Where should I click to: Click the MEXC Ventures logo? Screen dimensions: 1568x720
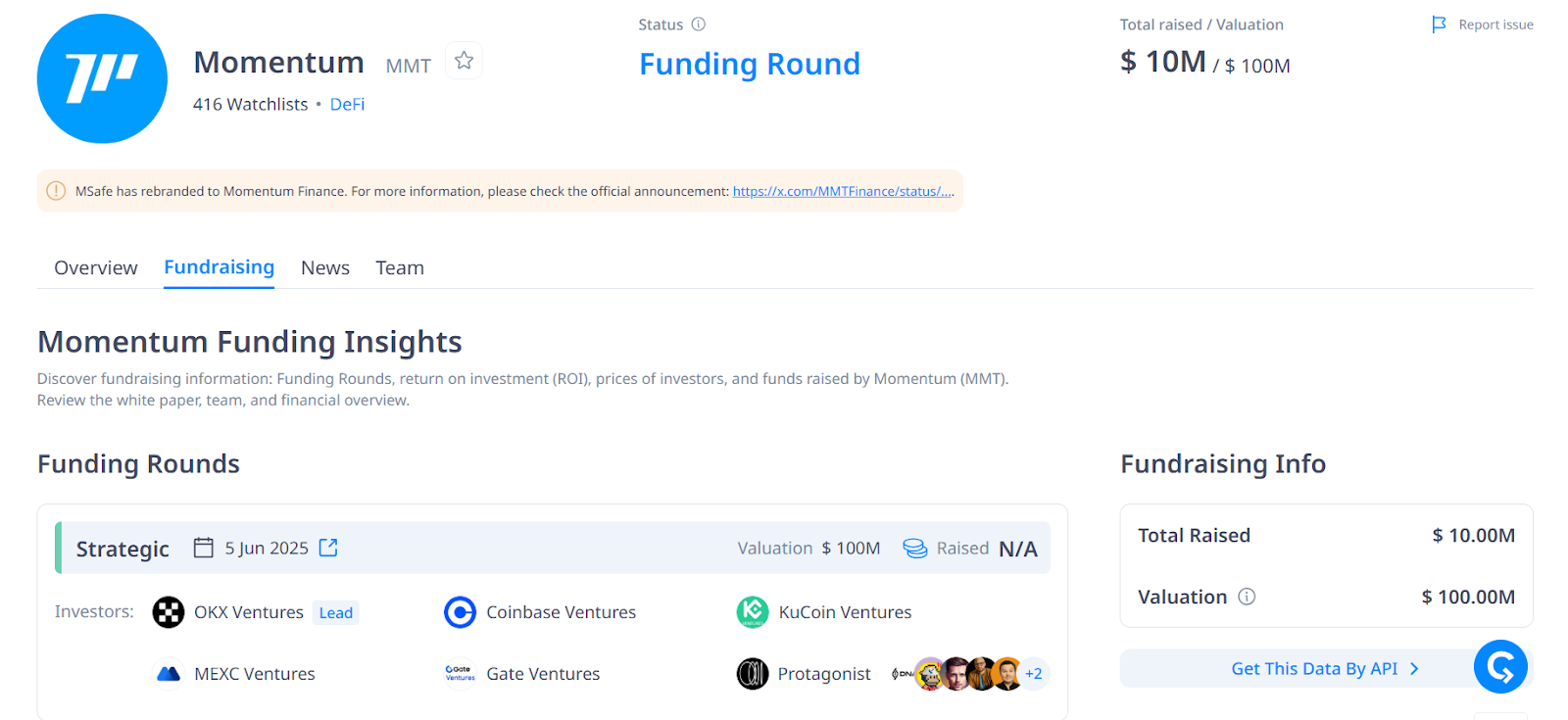pos(169,674)
